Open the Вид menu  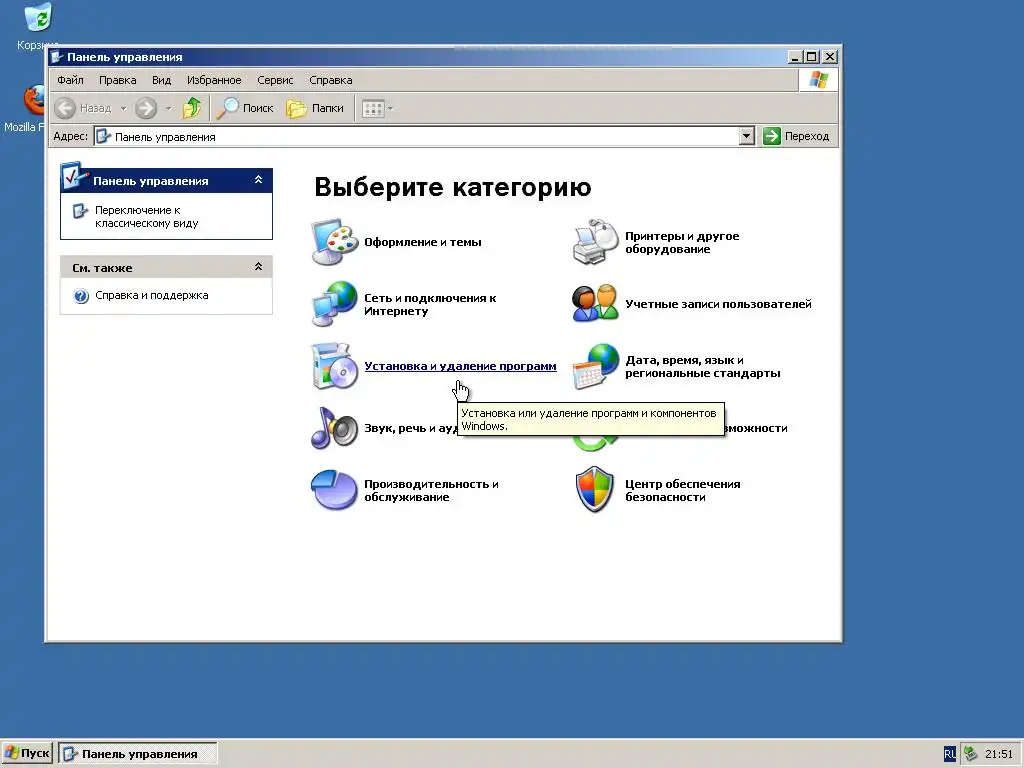point(161,80)
